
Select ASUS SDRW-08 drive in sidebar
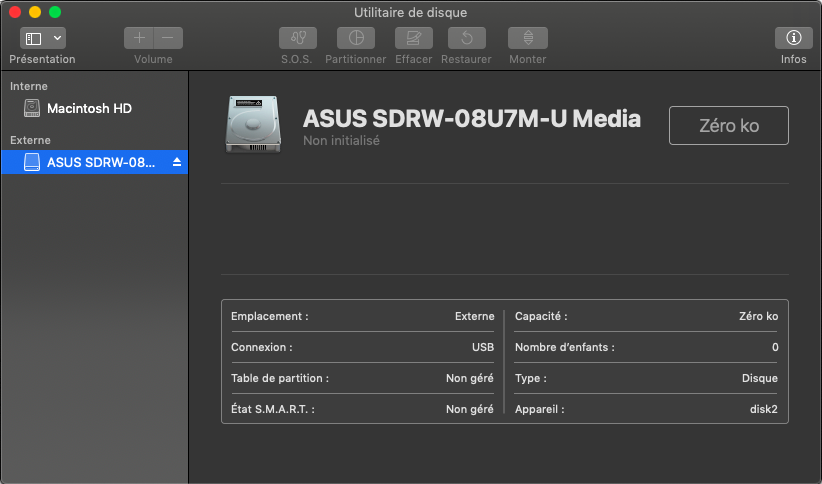[x=101, y=162]
